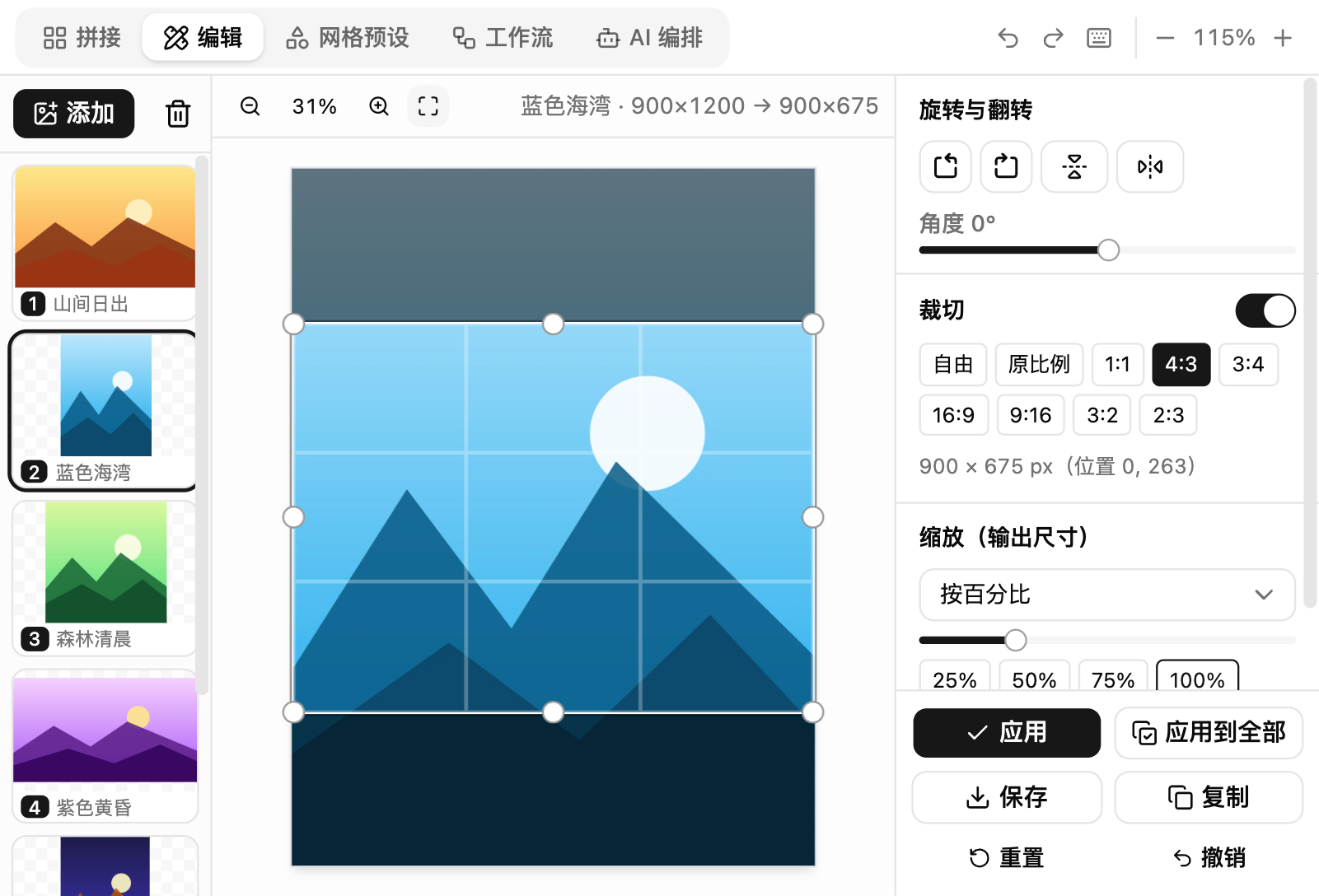Image resolution: width=1319 pixels, height=896 pixels.
Task: Select the 原比例 crop ratio
Action: 1039,364
